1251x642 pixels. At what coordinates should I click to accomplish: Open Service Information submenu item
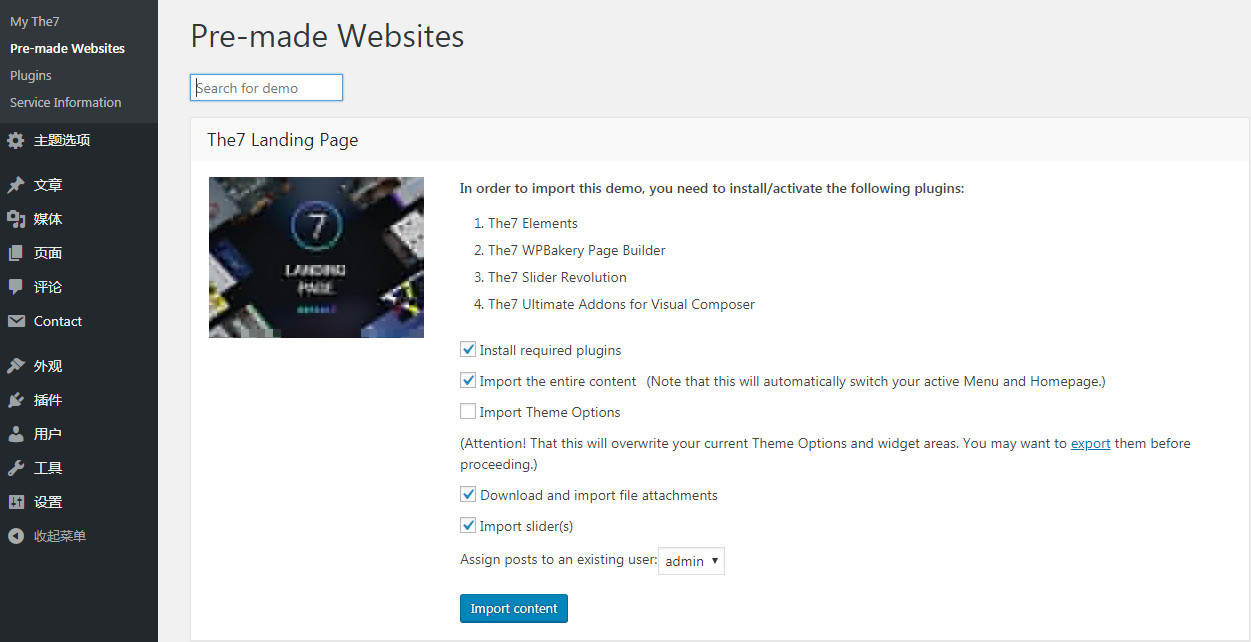[65, 102]
